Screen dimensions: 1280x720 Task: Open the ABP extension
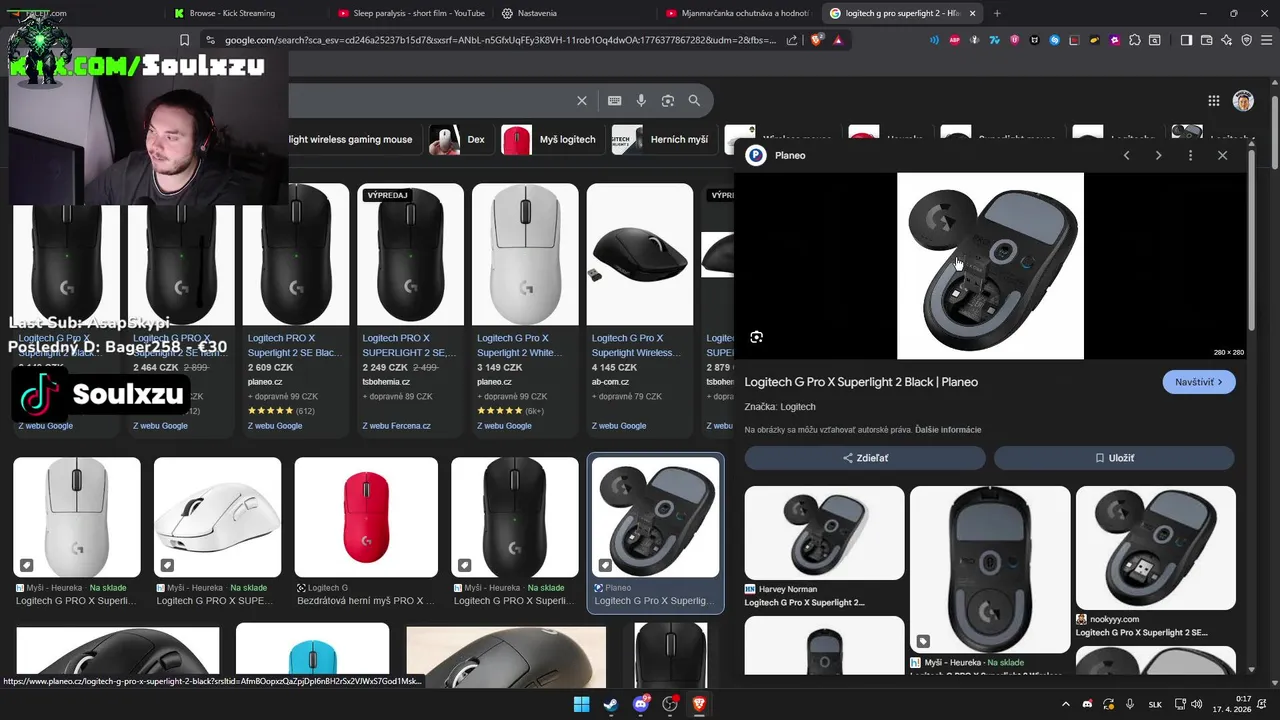[x=955, y=40]
